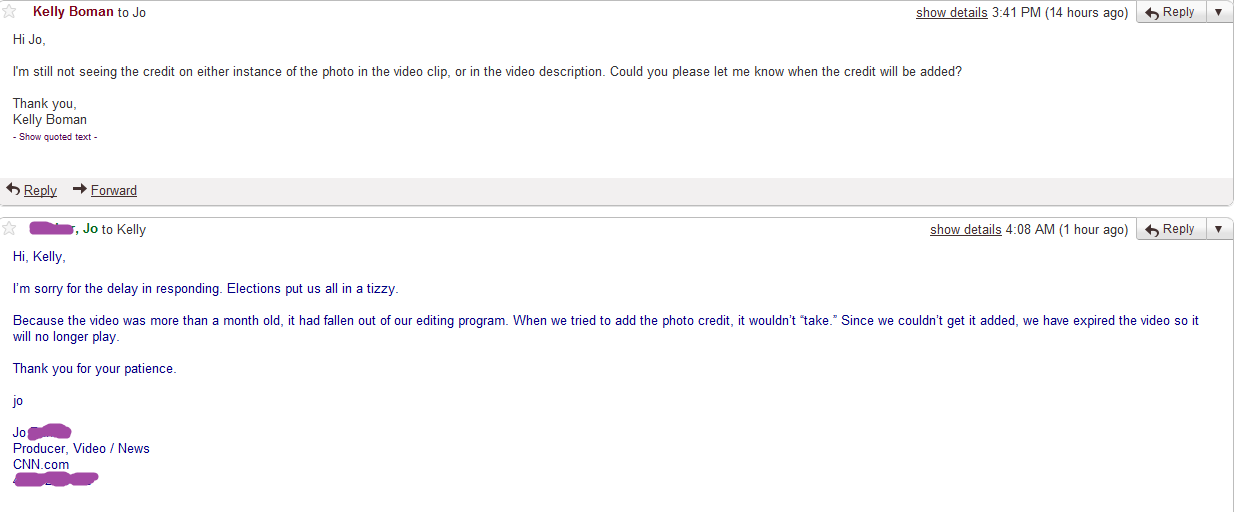
Task: Show details for Jo's 4:08 AM message
Action: point(965,230)
